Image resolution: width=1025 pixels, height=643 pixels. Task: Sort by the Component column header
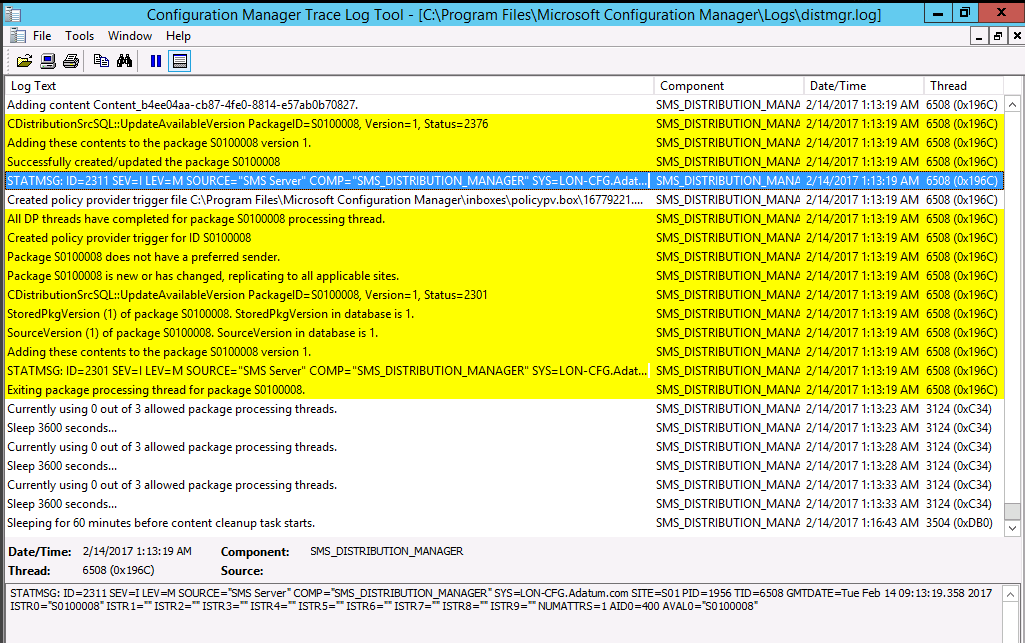728,86
